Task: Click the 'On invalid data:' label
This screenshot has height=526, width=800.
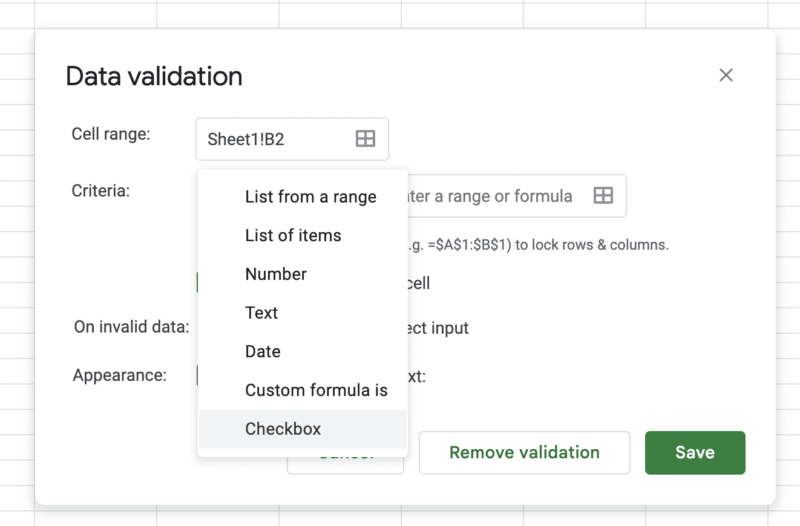Action: (x=131, y=326)
